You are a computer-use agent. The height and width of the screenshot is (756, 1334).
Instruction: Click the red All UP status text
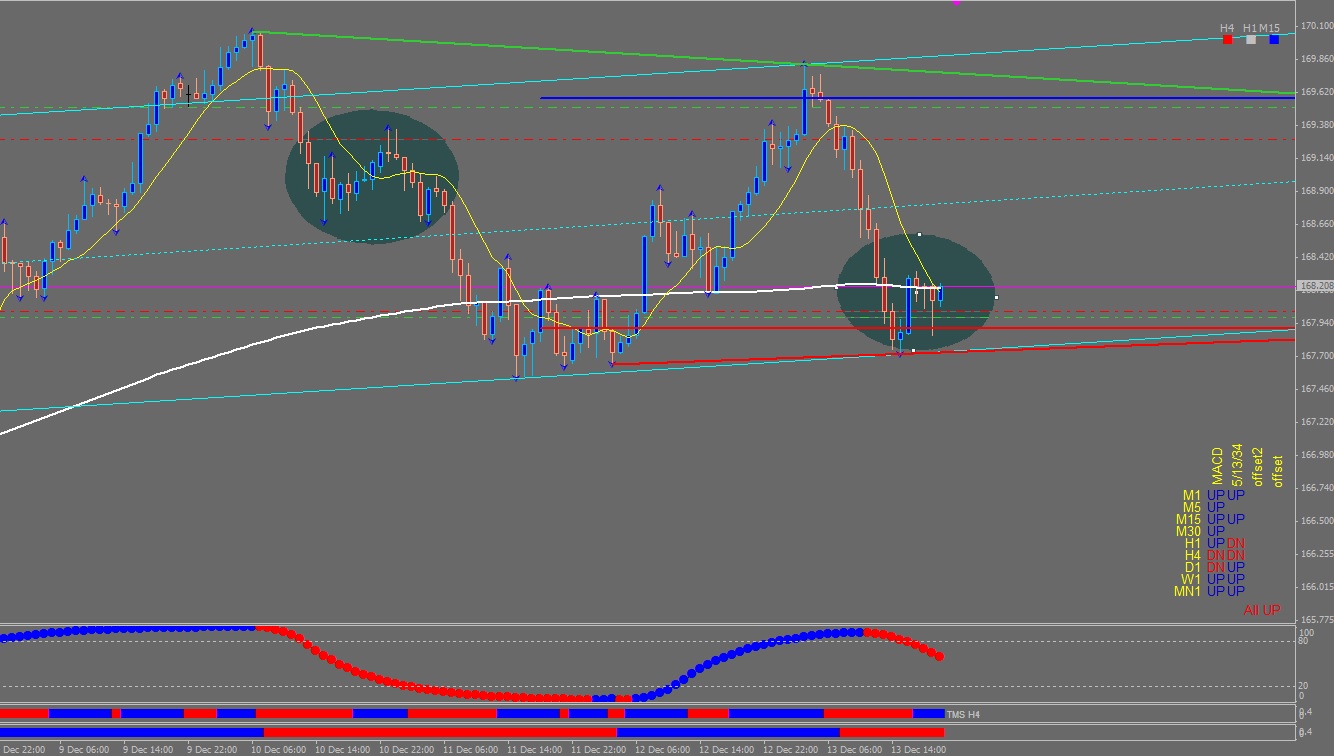[1261, 610]
